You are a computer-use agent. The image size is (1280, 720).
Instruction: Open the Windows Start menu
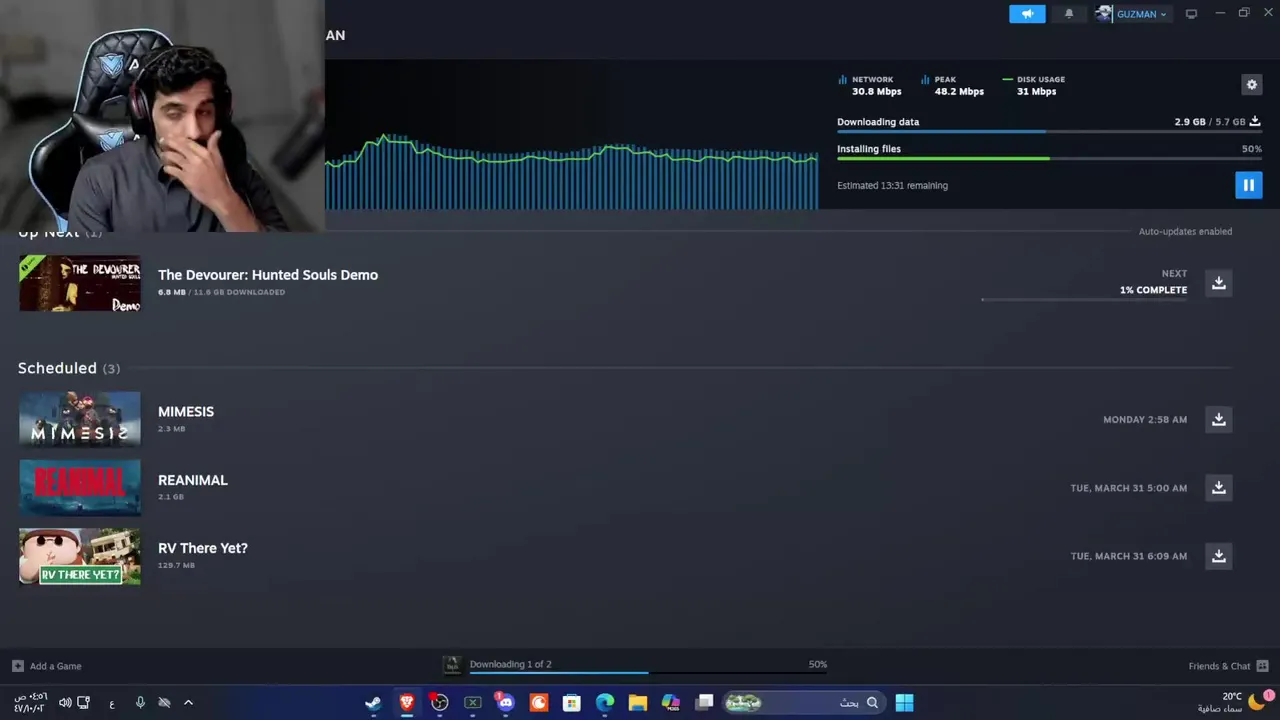[904, 702]
